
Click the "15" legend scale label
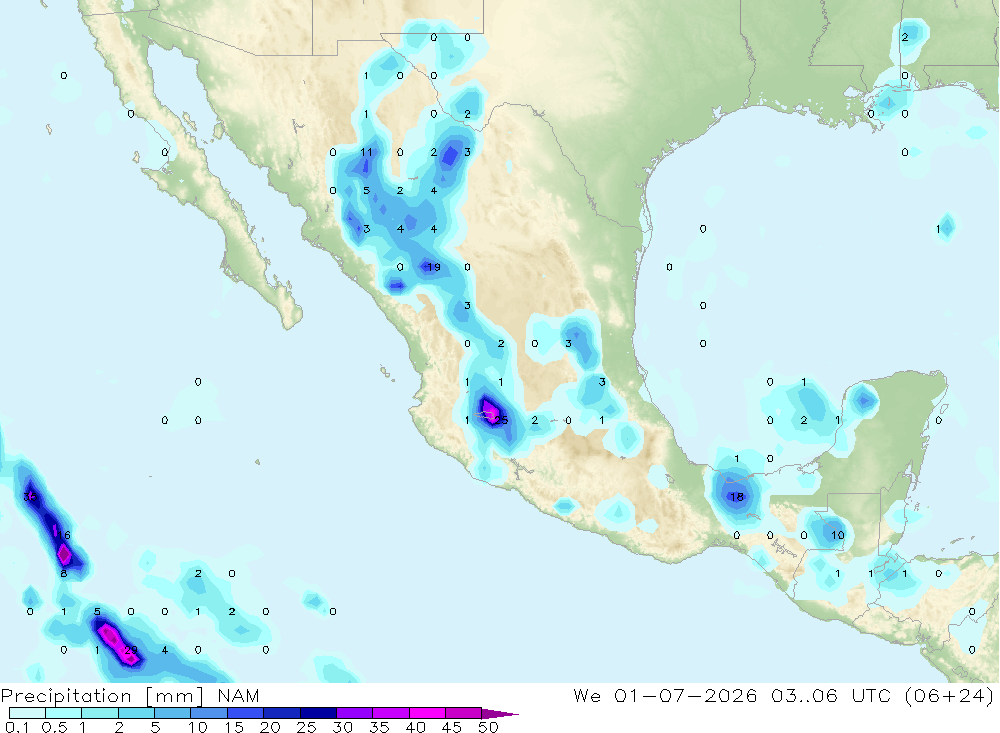click(233, 727)
